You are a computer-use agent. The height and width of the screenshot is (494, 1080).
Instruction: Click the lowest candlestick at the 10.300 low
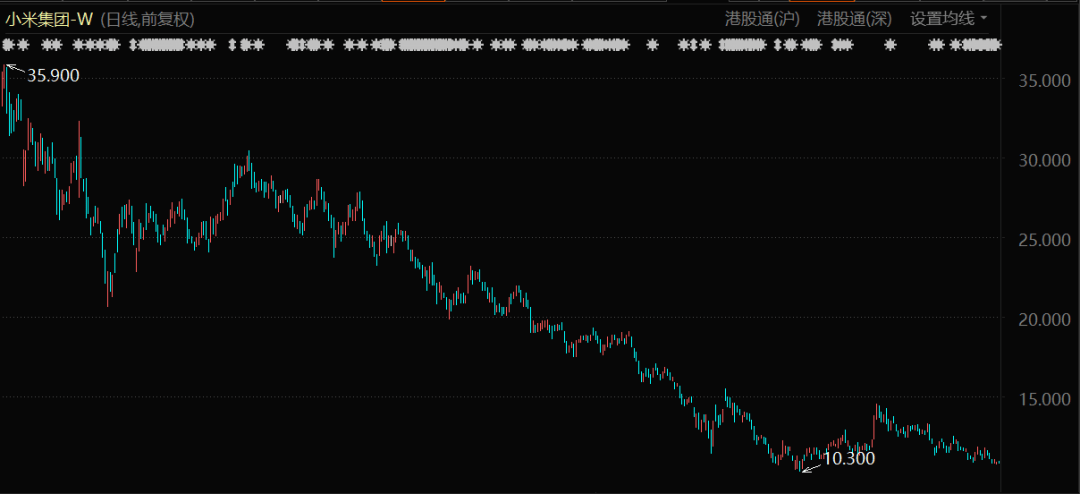click(799, 465)
